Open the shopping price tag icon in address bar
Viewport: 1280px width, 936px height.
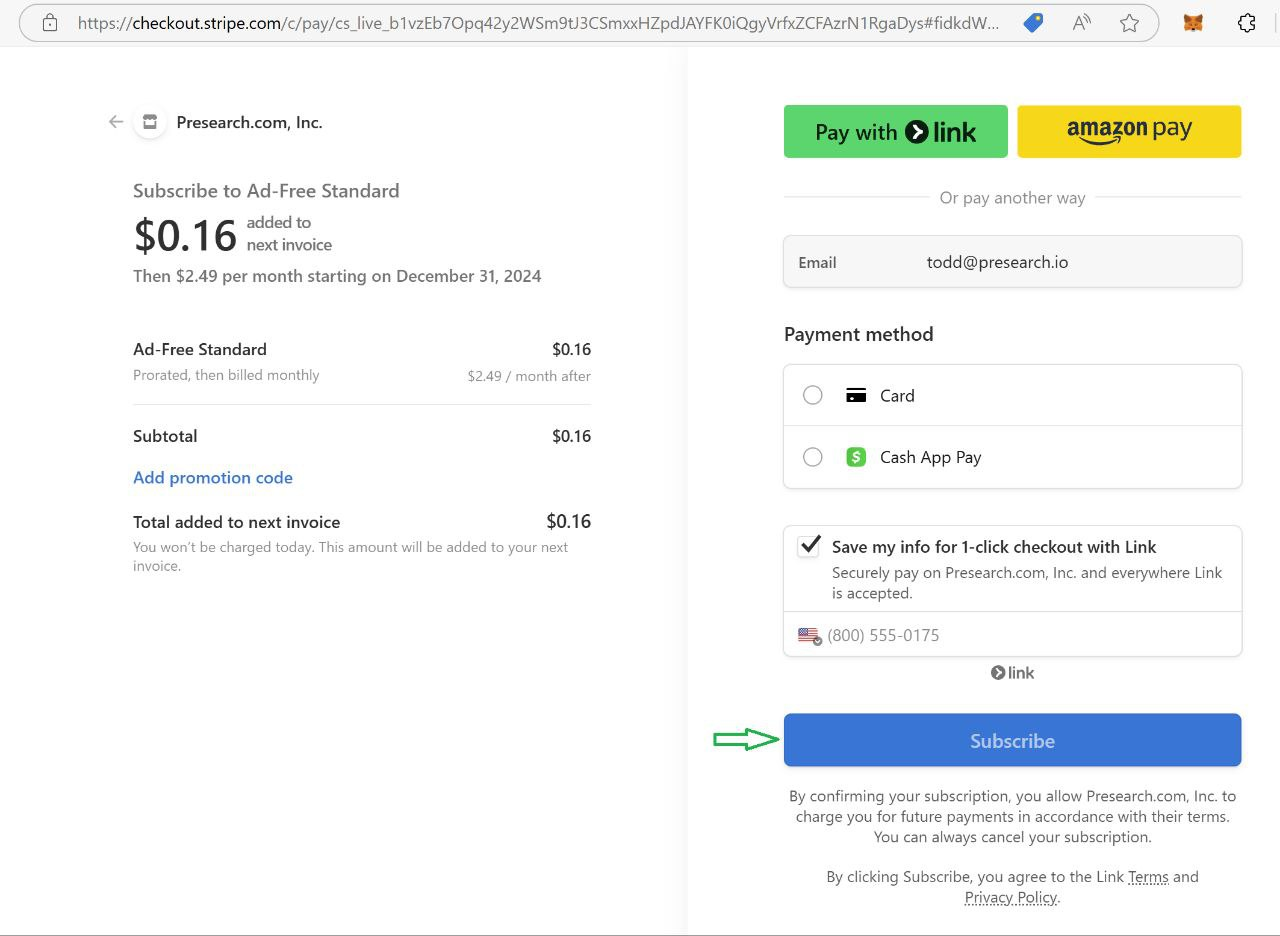1033,23
